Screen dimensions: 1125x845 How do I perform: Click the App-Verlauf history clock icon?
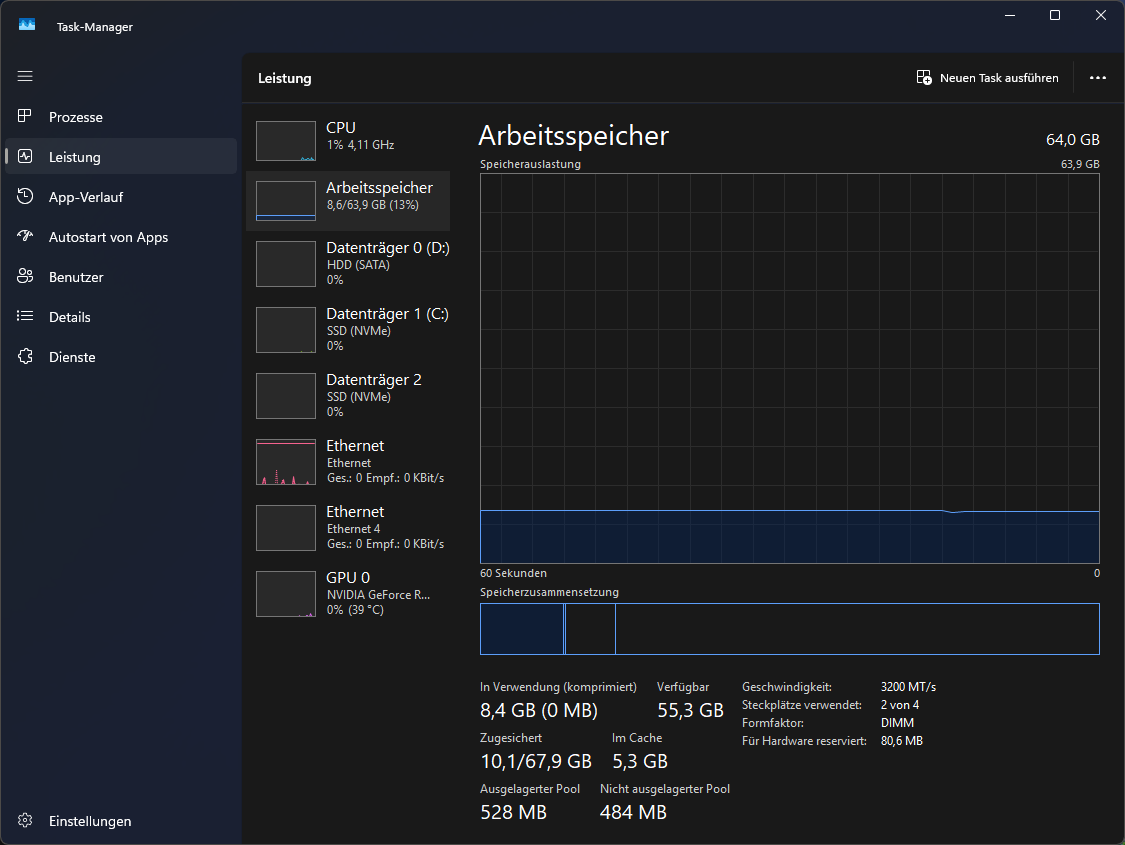pos(25,197)
